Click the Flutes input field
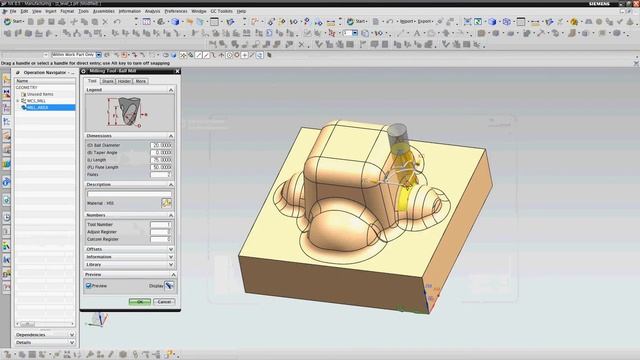Viewport: 640px width, 360px height. click(161, 175)
